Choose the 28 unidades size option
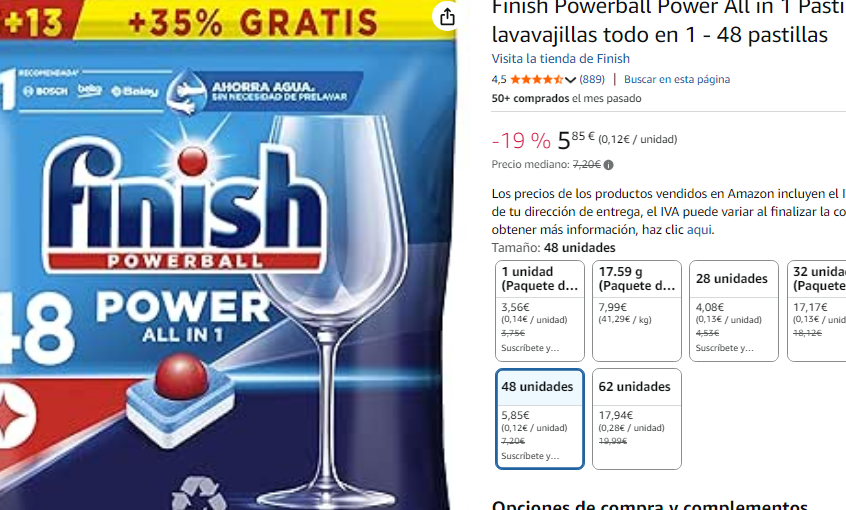Image resolution: width=846 pixels, height=510 pixels. pos(734,311)
